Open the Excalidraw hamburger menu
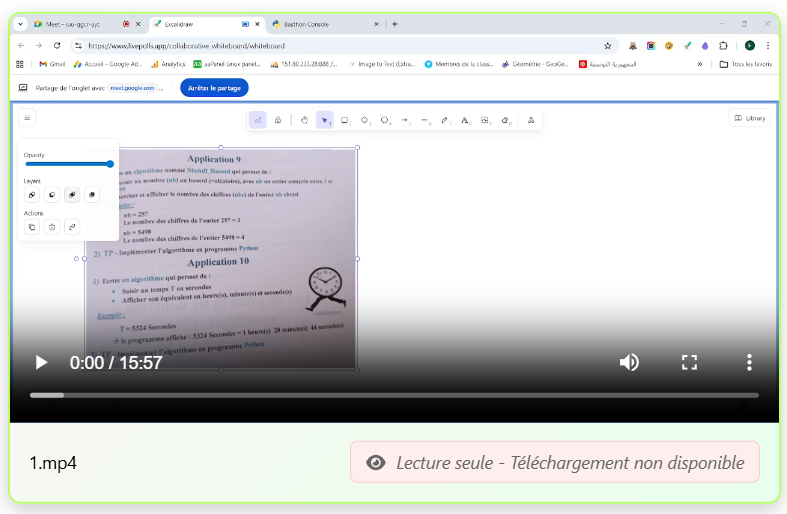The width and height of the screenshot is (787, 514). [28, 118]
